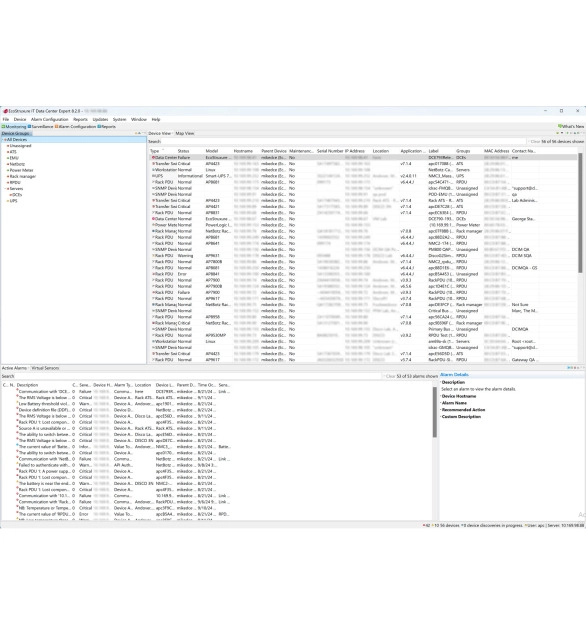This screenshot has height=634, width=586.
Task: Click the Netbotz group status icon
Action: click(8, 164)
